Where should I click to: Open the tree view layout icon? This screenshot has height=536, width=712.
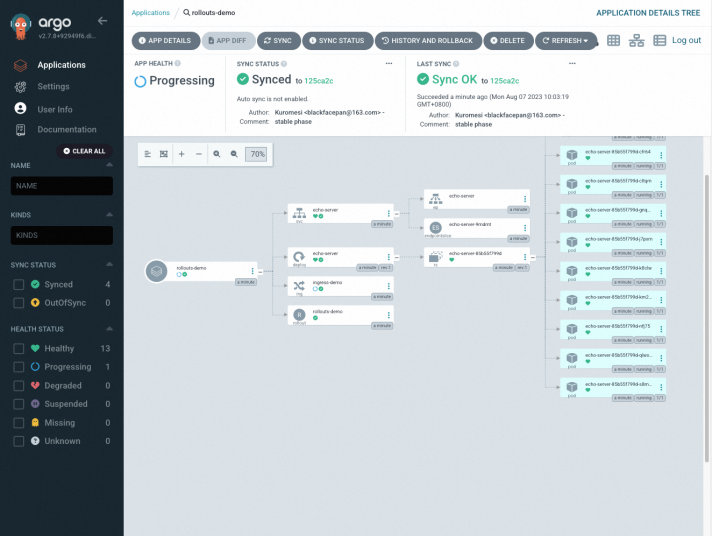(x=636, y=40)
